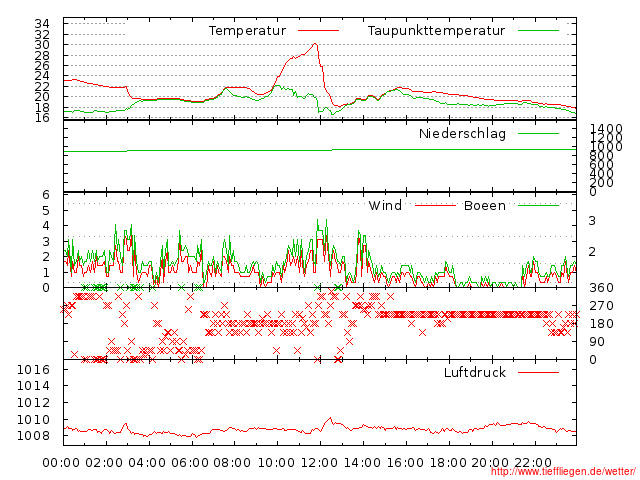Click the 270 wind direction axis value

coord(601,306)
